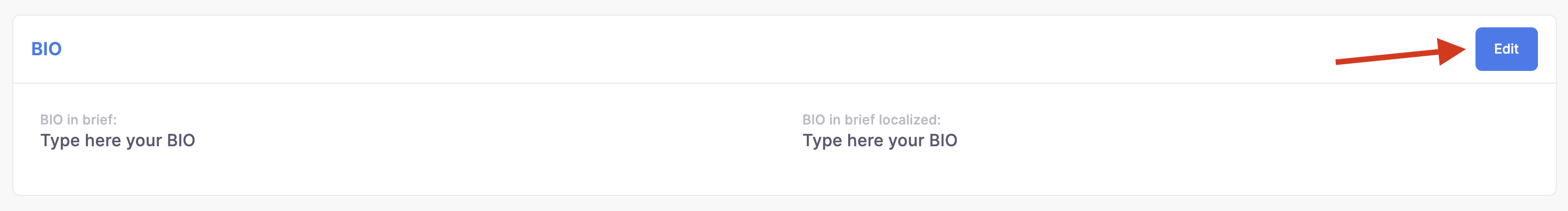This screenshot has height=211, width=1568.
Task: Select placeholder text under 'BIO in brief localized:'
Action: [x=880, y=141]
